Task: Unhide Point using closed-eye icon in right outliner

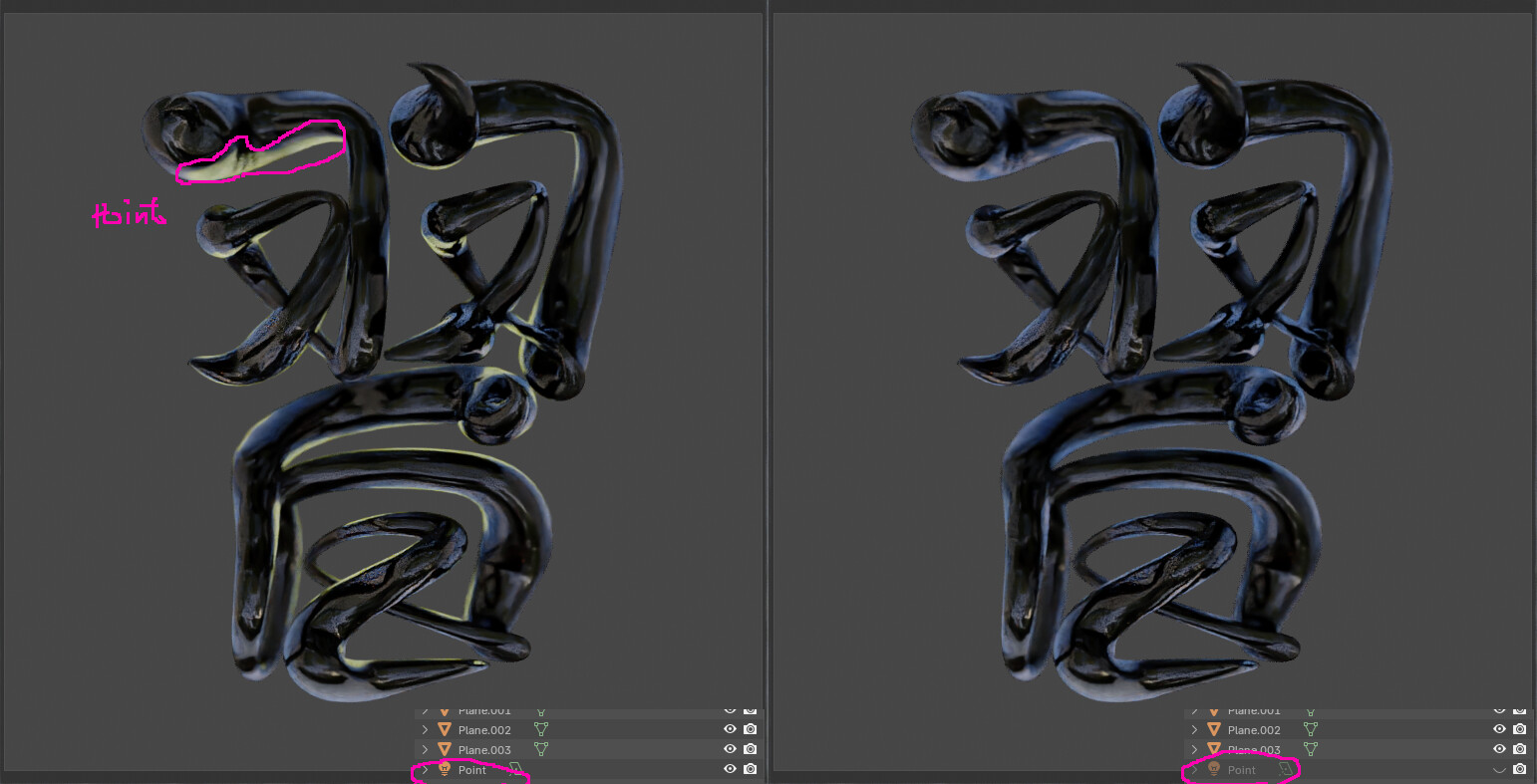Action: 1499,769
